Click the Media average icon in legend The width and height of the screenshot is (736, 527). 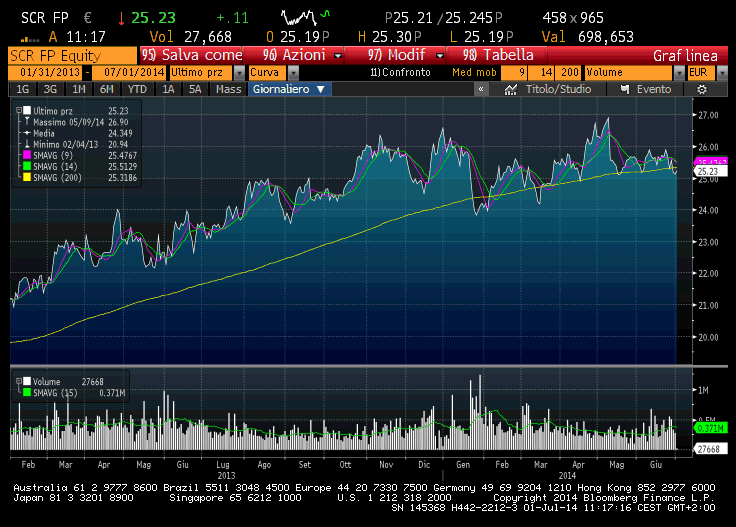coord(29,132)
